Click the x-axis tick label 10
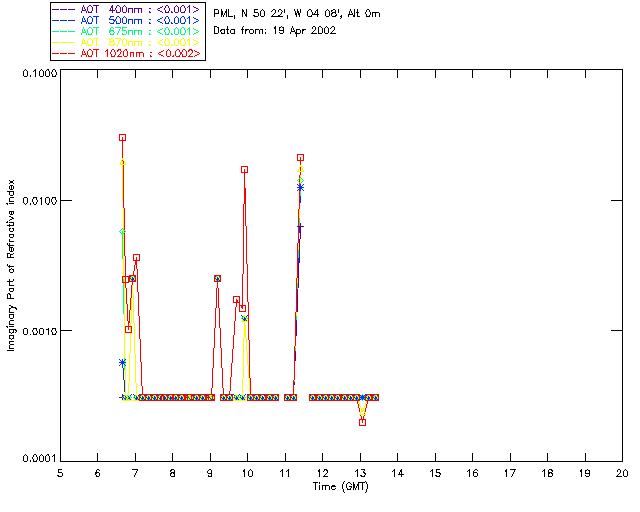 click(x=247, y=473)
